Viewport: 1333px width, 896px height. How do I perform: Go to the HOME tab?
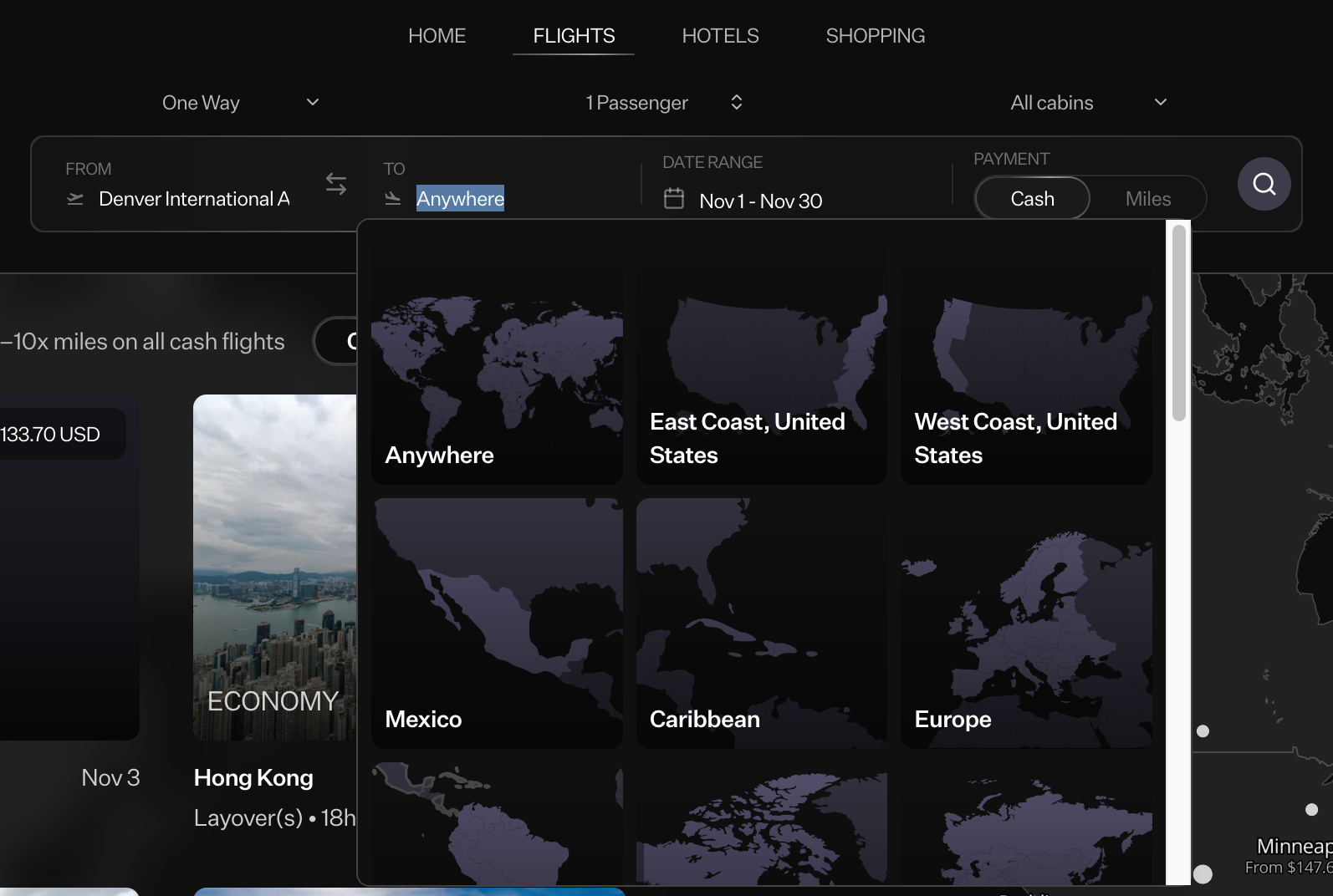point(437,36)
